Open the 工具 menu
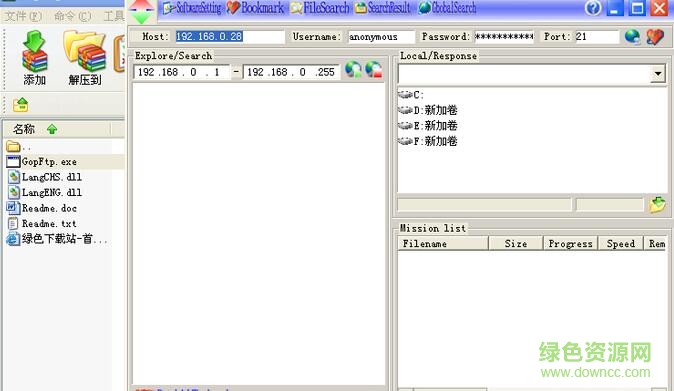Image resolution: width=674 pixels, height=391 pixels. [114, 16]
